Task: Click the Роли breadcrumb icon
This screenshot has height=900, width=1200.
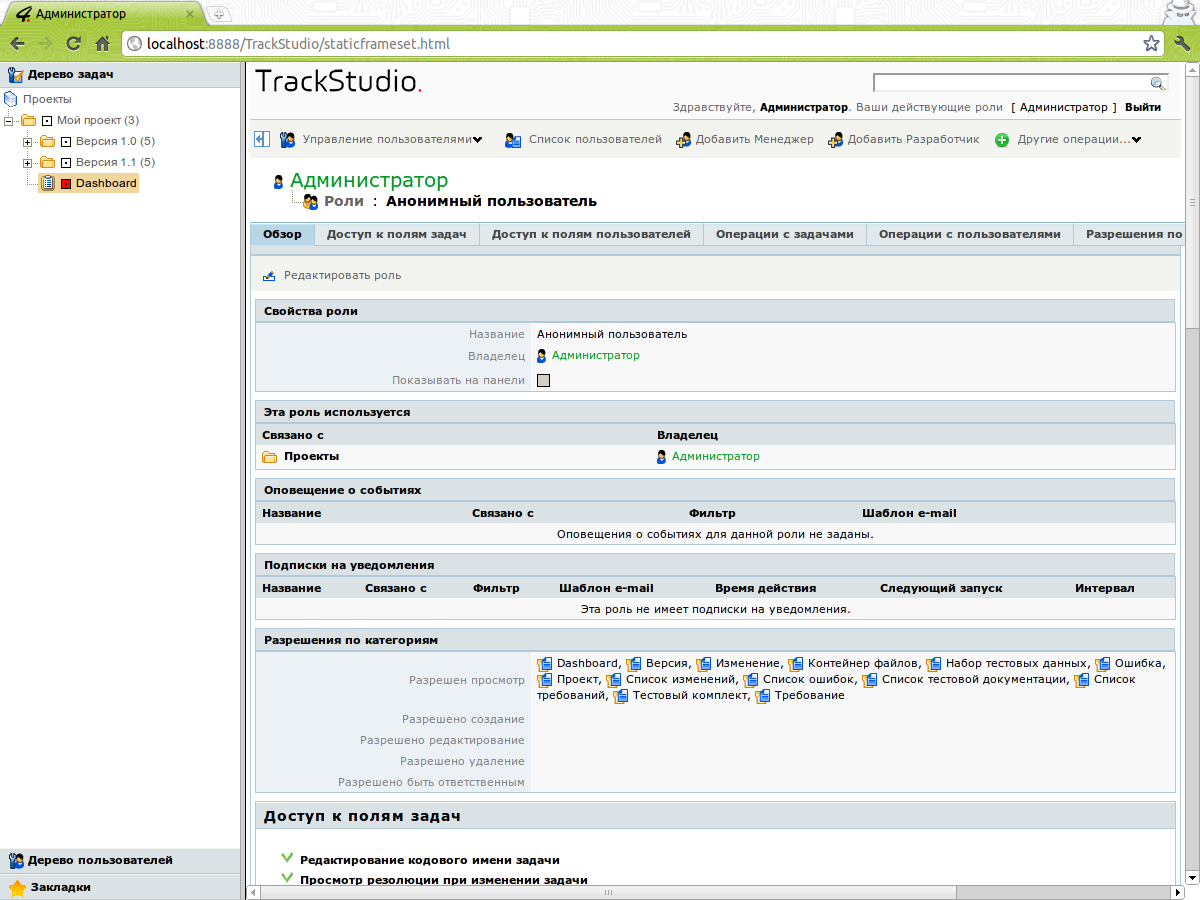Action: click(310, 202)
